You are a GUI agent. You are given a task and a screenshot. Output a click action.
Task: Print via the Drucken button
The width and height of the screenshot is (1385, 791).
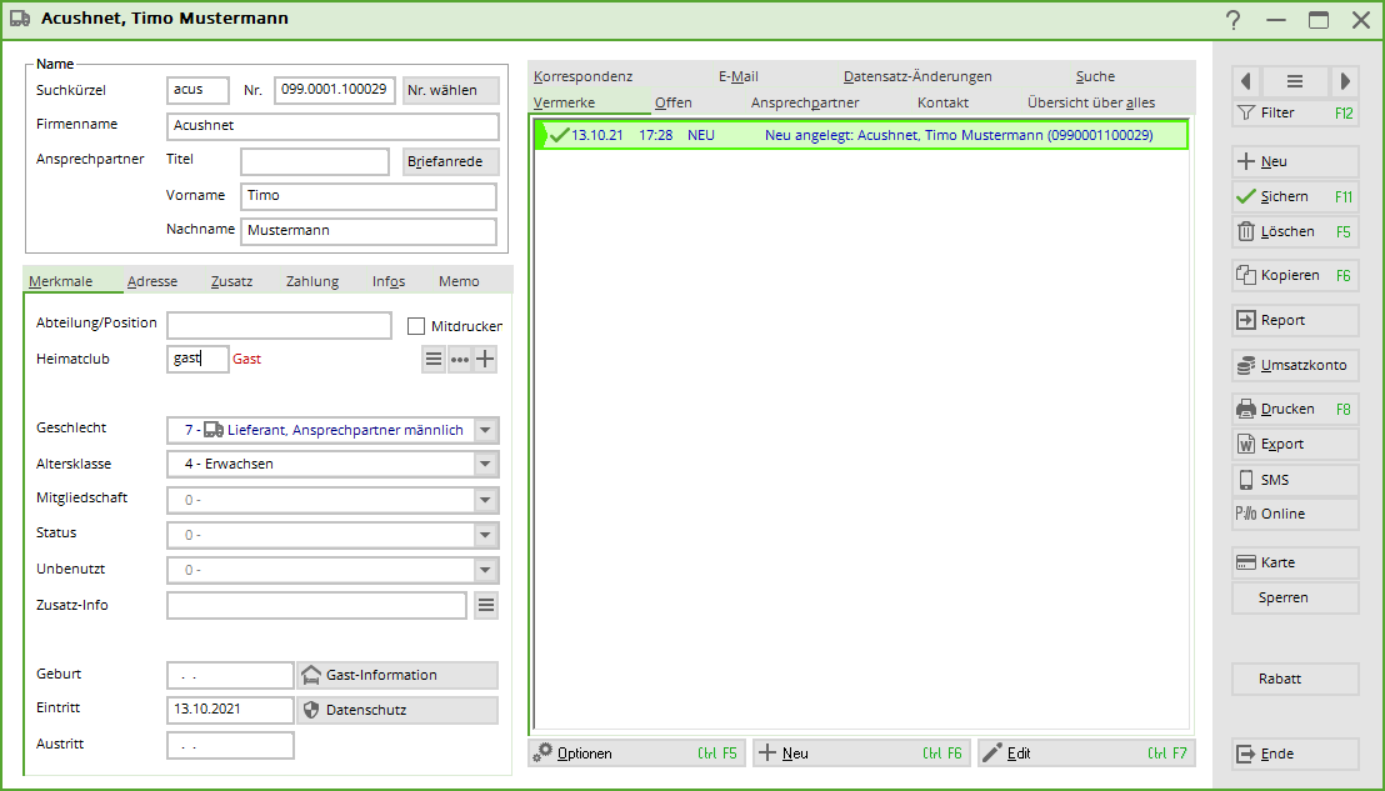[1294, 409]
